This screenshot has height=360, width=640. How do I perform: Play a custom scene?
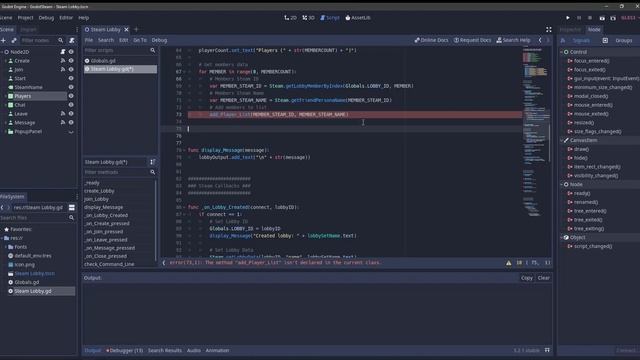click(x=613, y=18)
